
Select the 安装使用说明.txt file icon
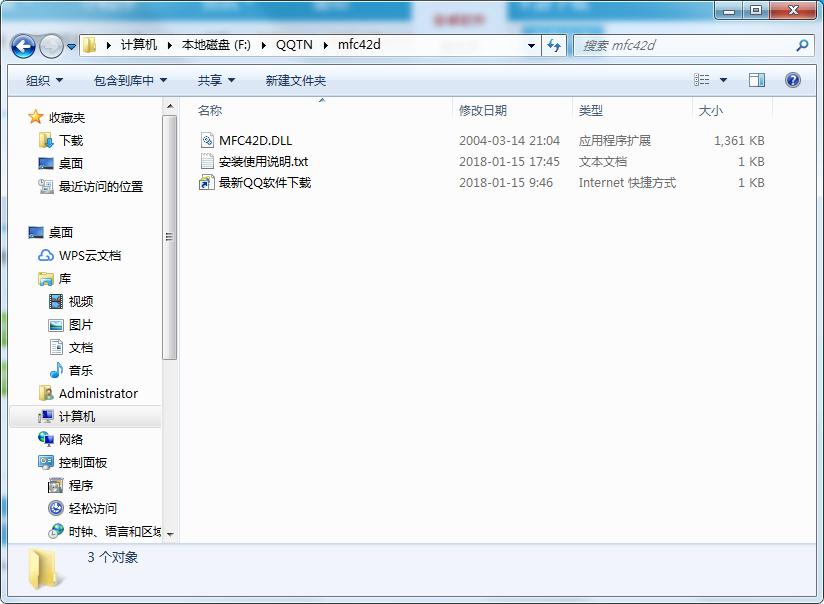point(207,161)
